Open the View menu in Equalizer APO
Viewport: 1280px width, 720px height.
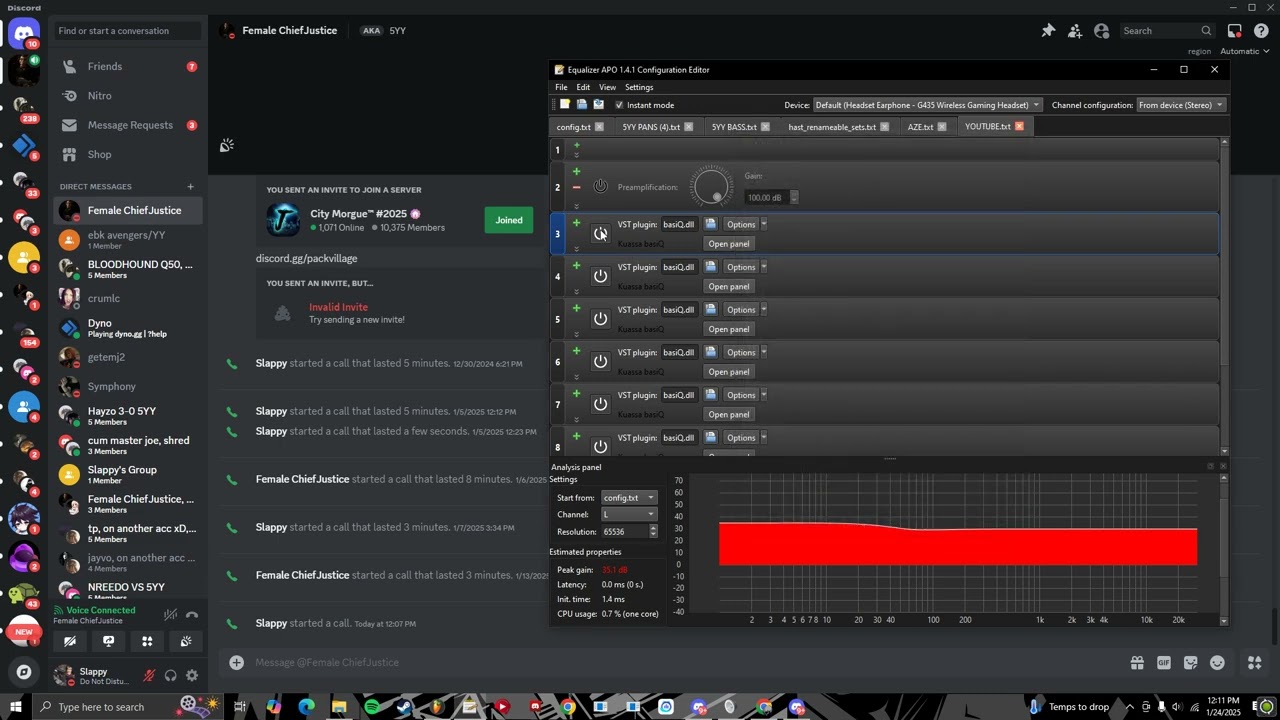point(607,87)
